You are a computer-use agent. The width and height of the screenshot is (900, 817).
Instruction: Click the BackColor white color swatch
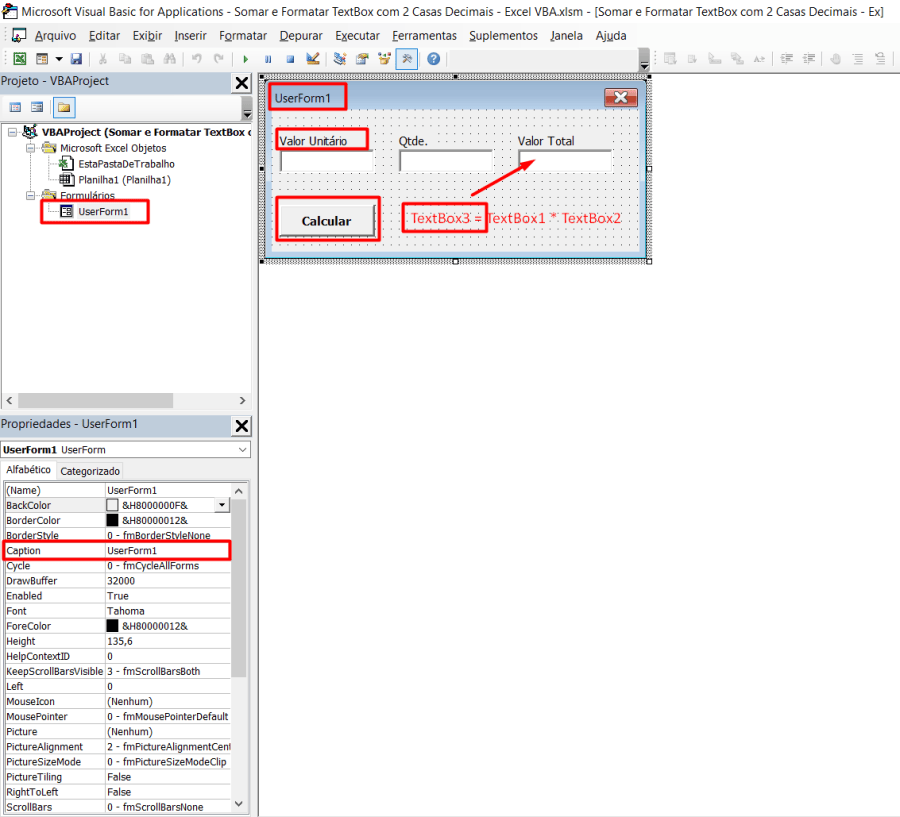click(x=112, y=505)
